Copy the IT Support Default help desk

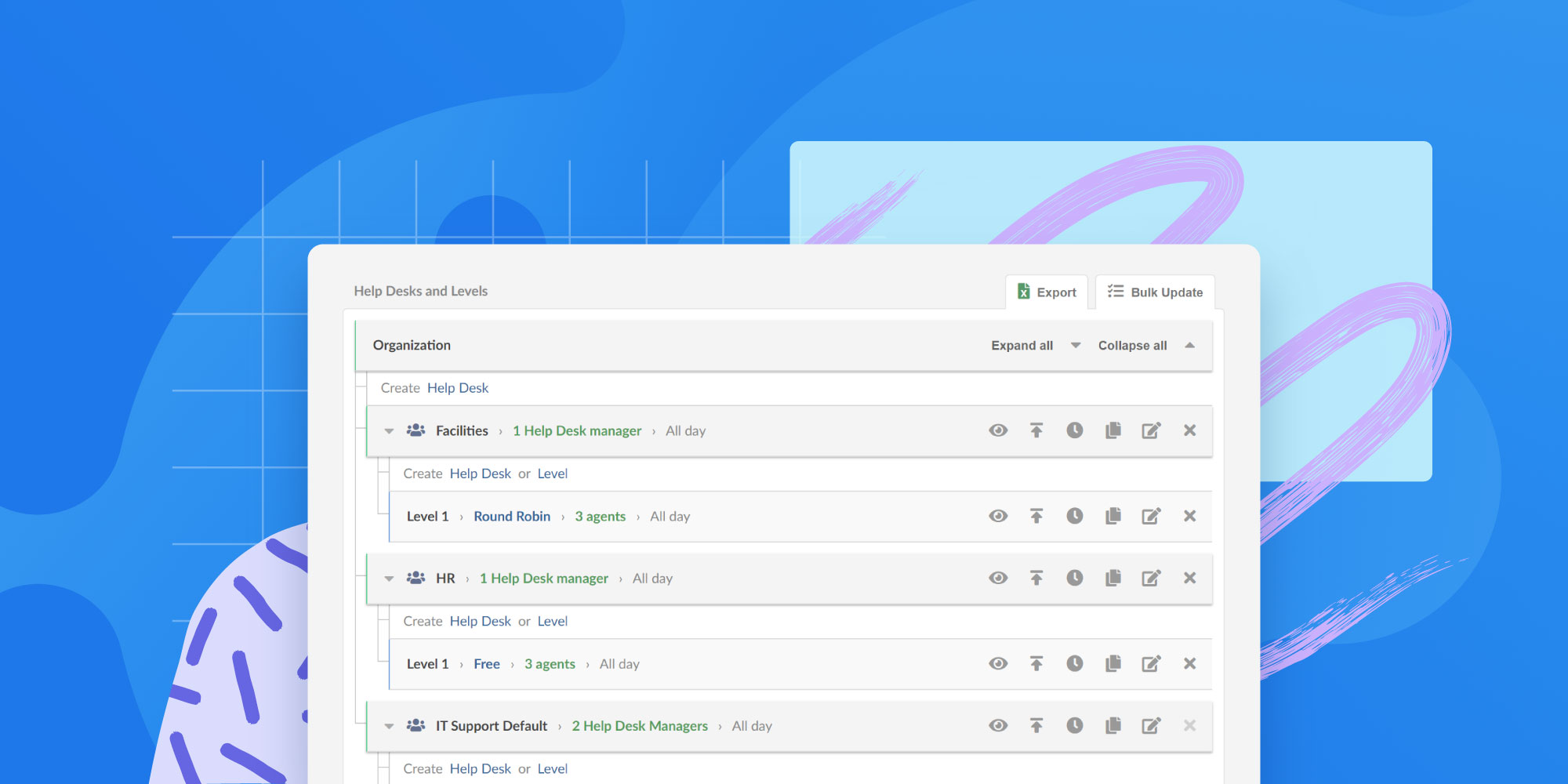[1112, 726]
